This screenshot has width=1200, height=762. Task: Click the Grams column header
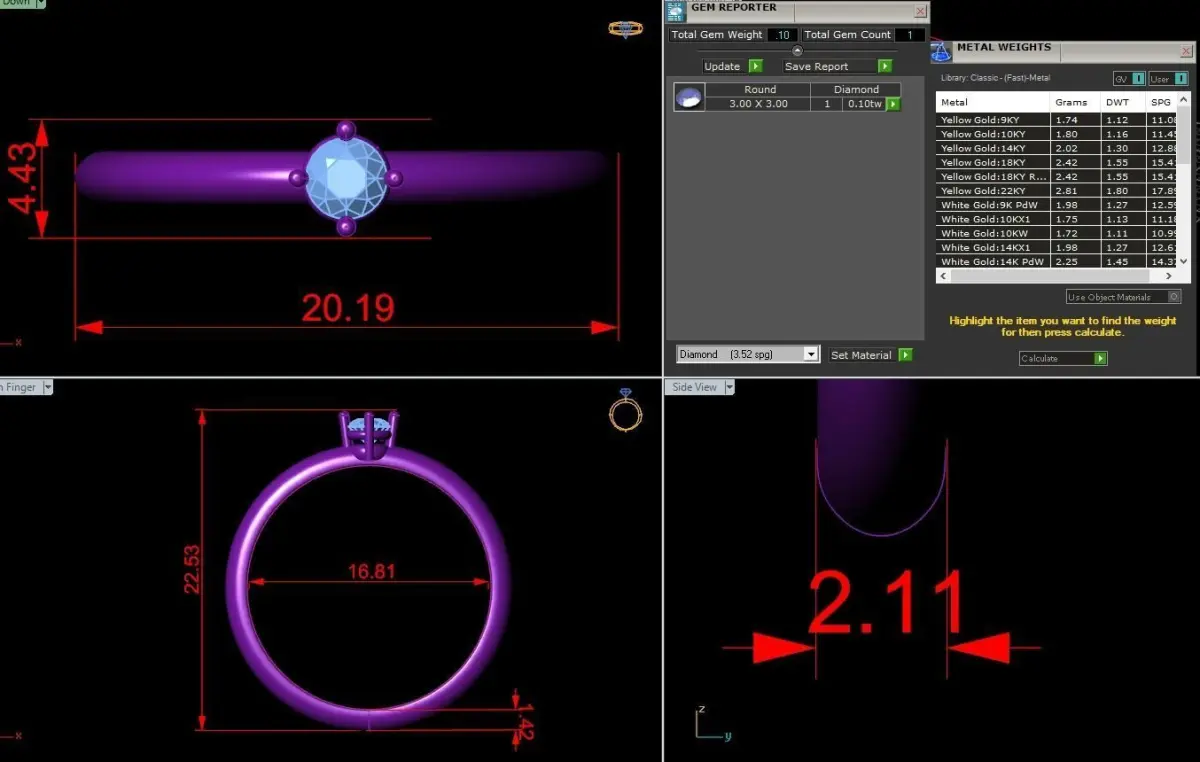click(x=1075, y=102)
